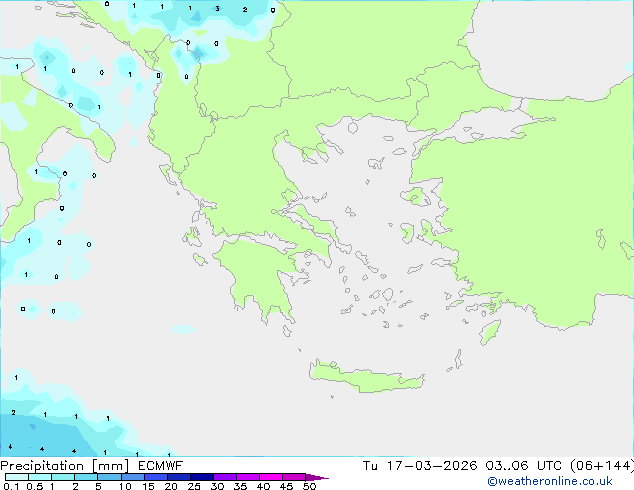The image size is (634, 490).
Task: Click the 0.5–1 mm legend swatch
Action: [40, 477]
